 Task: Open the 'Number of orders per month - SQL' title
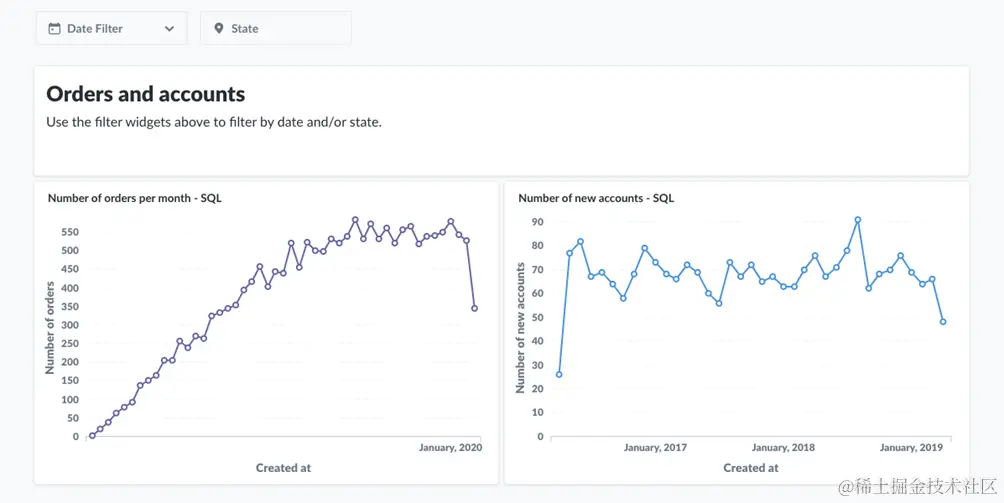pyautogui.click(x=135, y=198)
